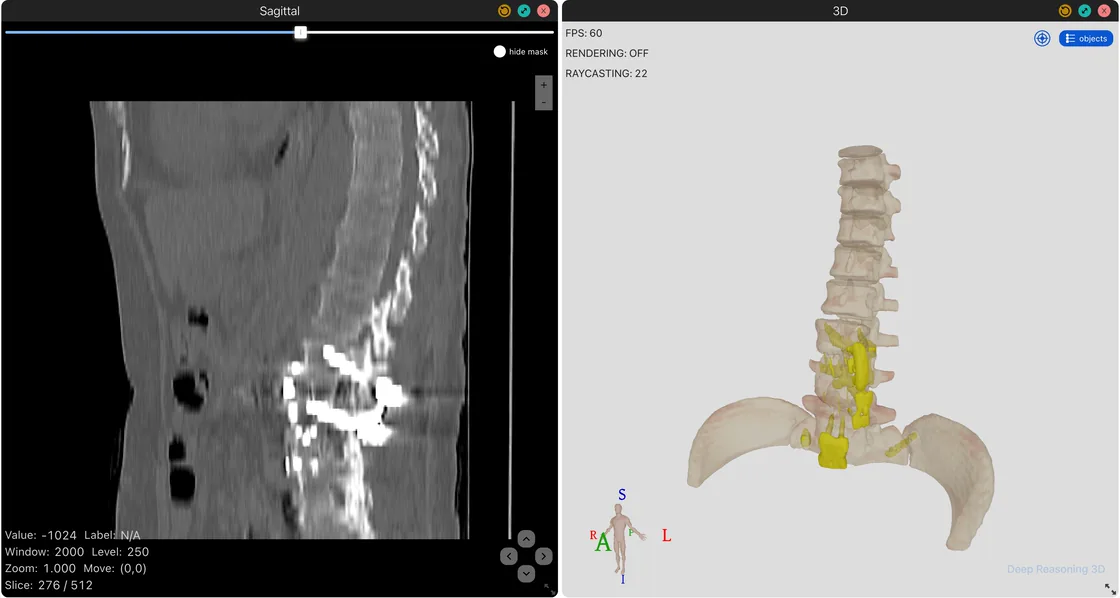Reset the Sagittal view with yellow icon
This screenshot has height=598, width=1120.
[x=504, y=11]
